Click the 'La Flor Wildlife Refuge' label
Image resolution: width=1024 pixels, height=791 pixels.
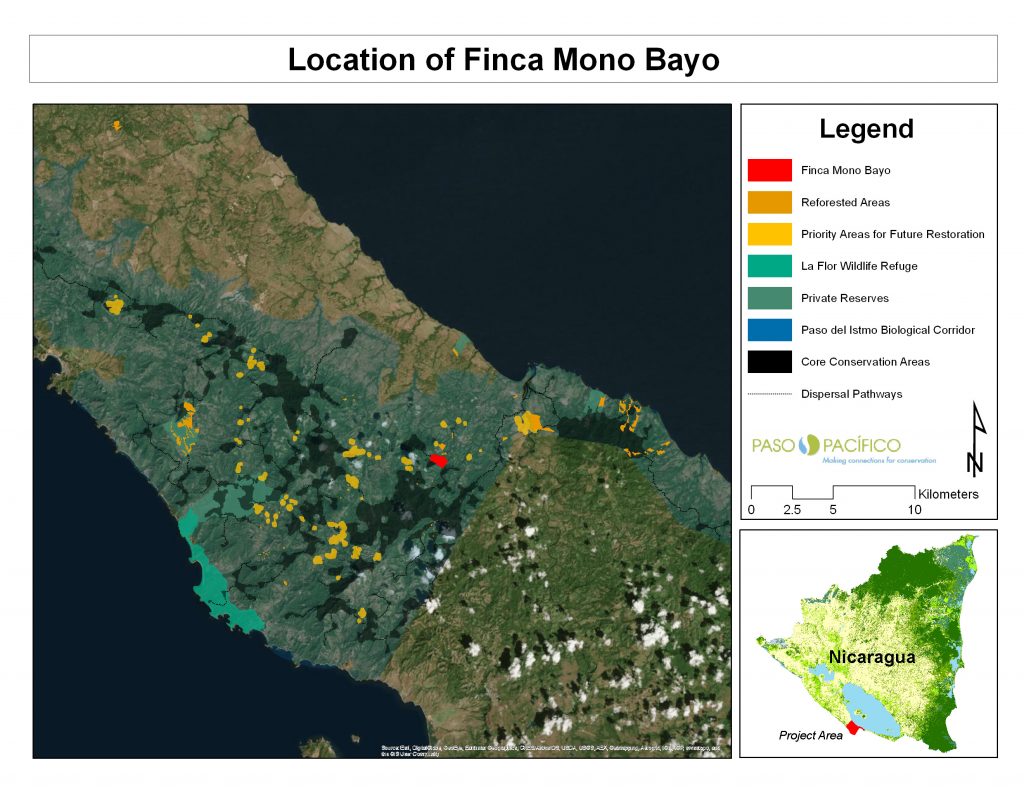click(x=859, y=266)
